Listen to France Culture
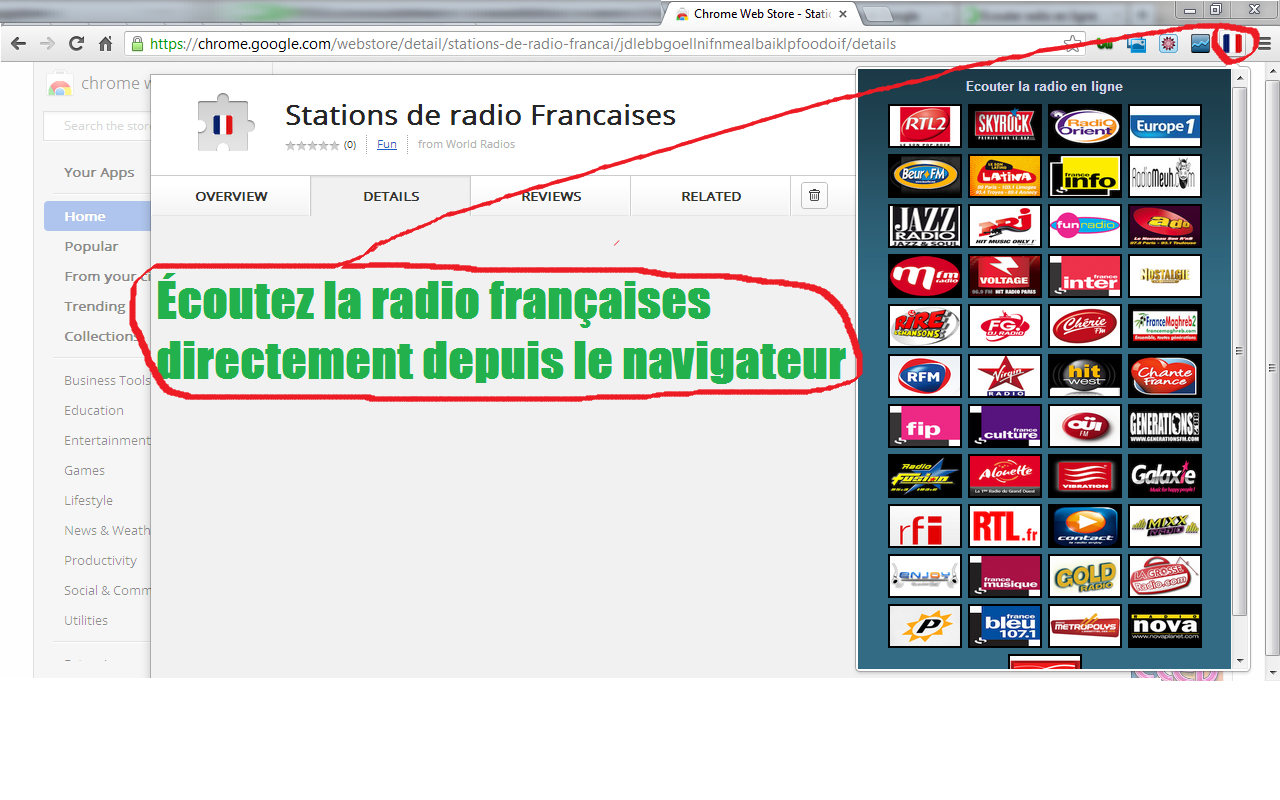 click(x=1005, y=426)
